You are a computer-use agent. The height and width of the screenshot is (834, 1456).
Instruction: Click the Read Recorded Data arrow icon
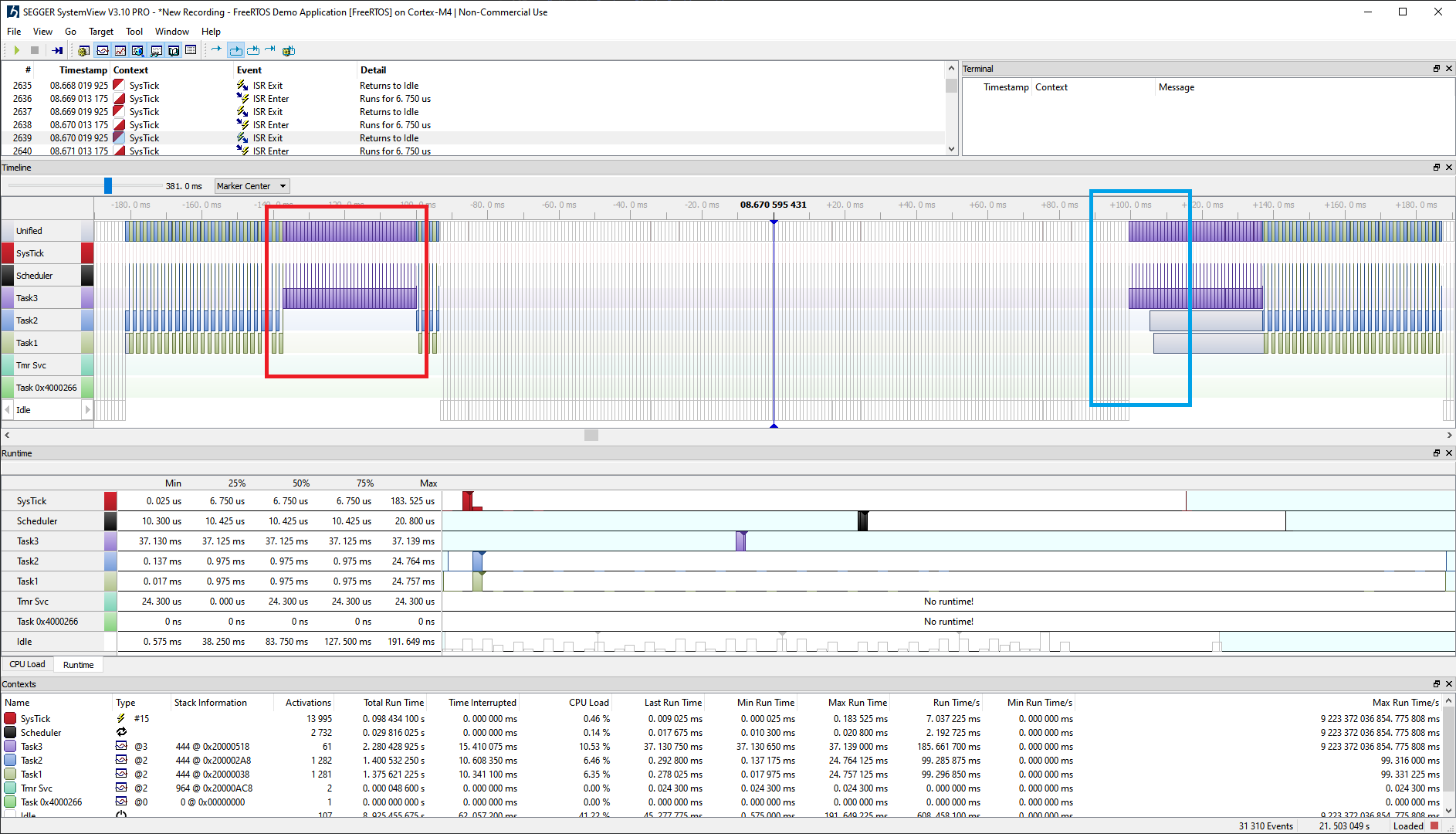point(57,50)
